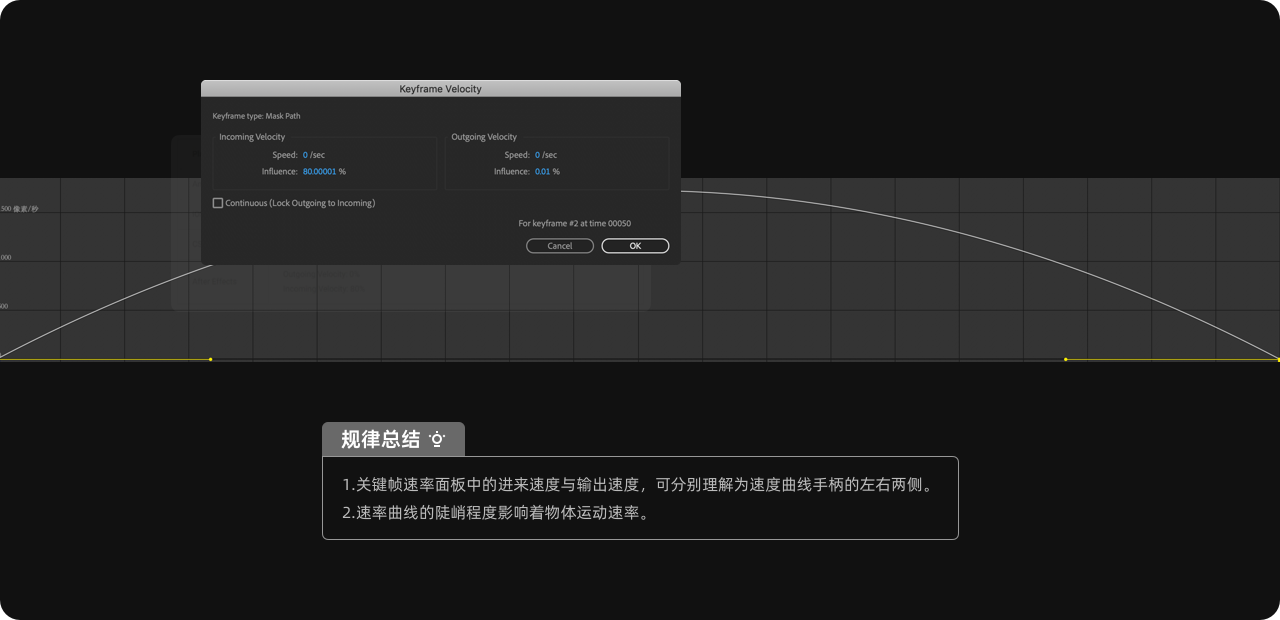Click the lightbulb icon beside 规律总结
1280x620 pixels.
pos(436,439)
